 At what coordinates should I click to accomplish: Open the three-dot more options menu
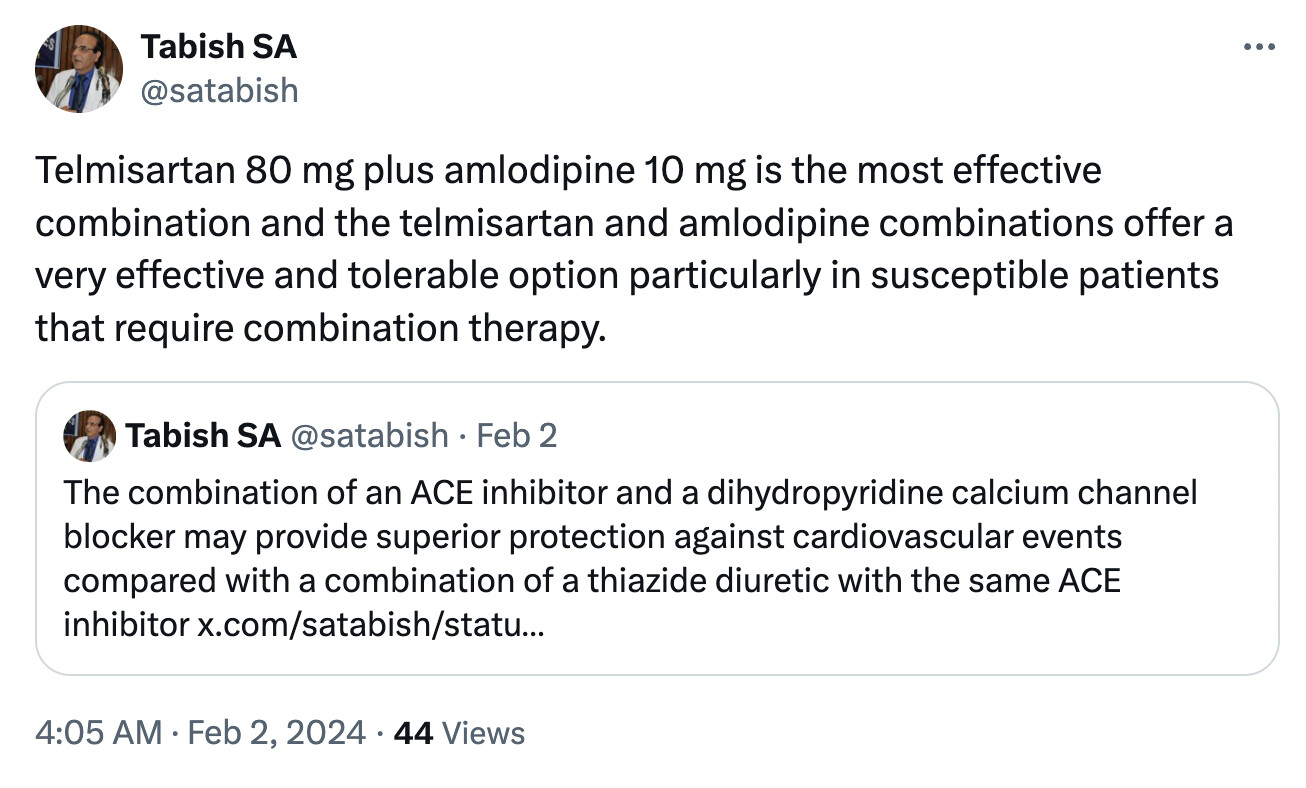pyautogui.click(x=1257, y=47)
